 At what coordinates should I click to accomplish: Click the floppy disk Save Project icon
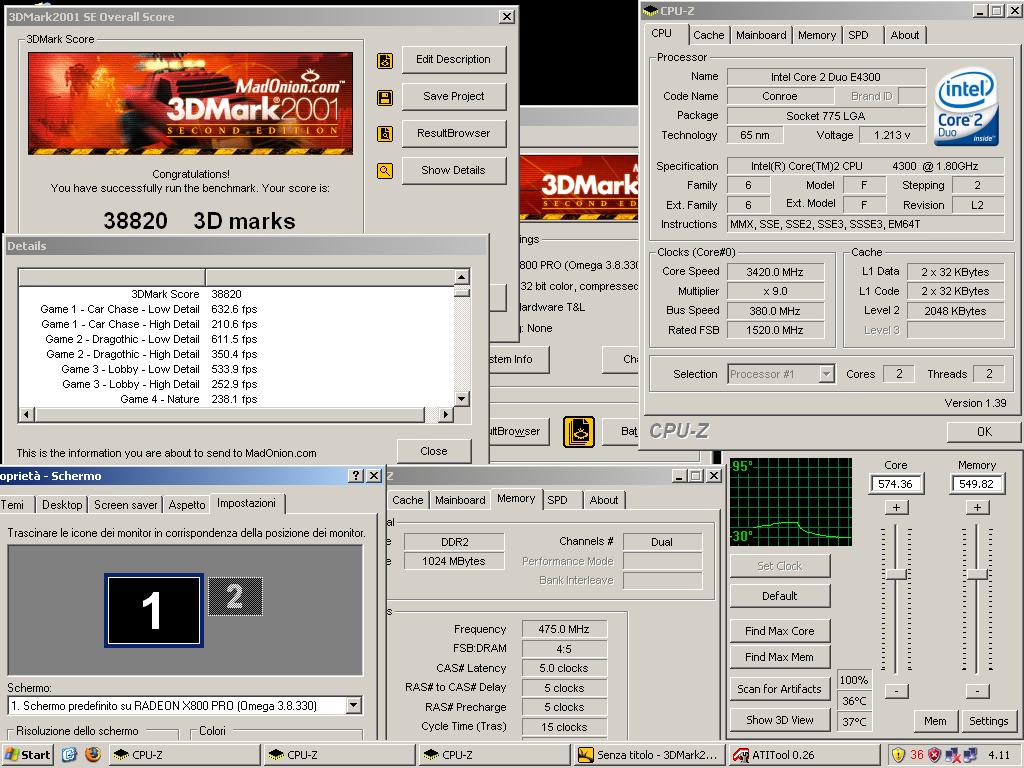pyautogui.click(x=385, y=98)
